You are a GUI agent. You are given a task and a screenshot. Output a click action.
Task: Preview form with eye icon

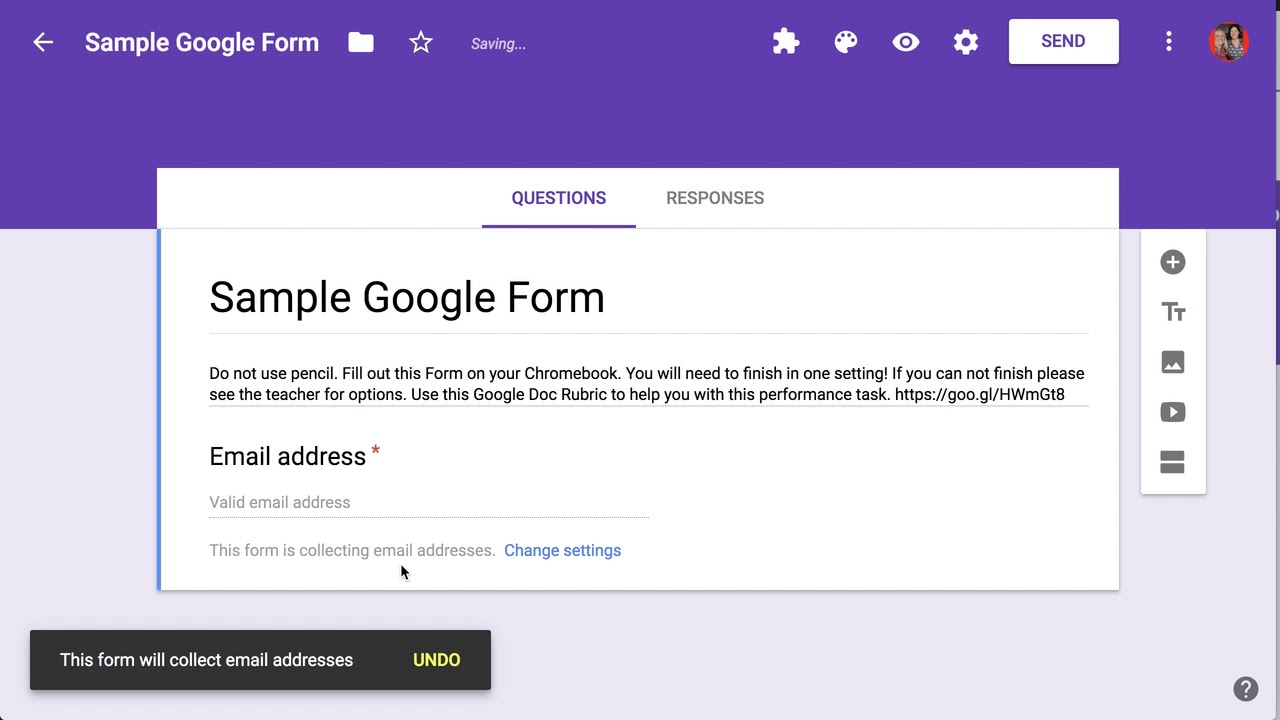[x=906, y=42]
